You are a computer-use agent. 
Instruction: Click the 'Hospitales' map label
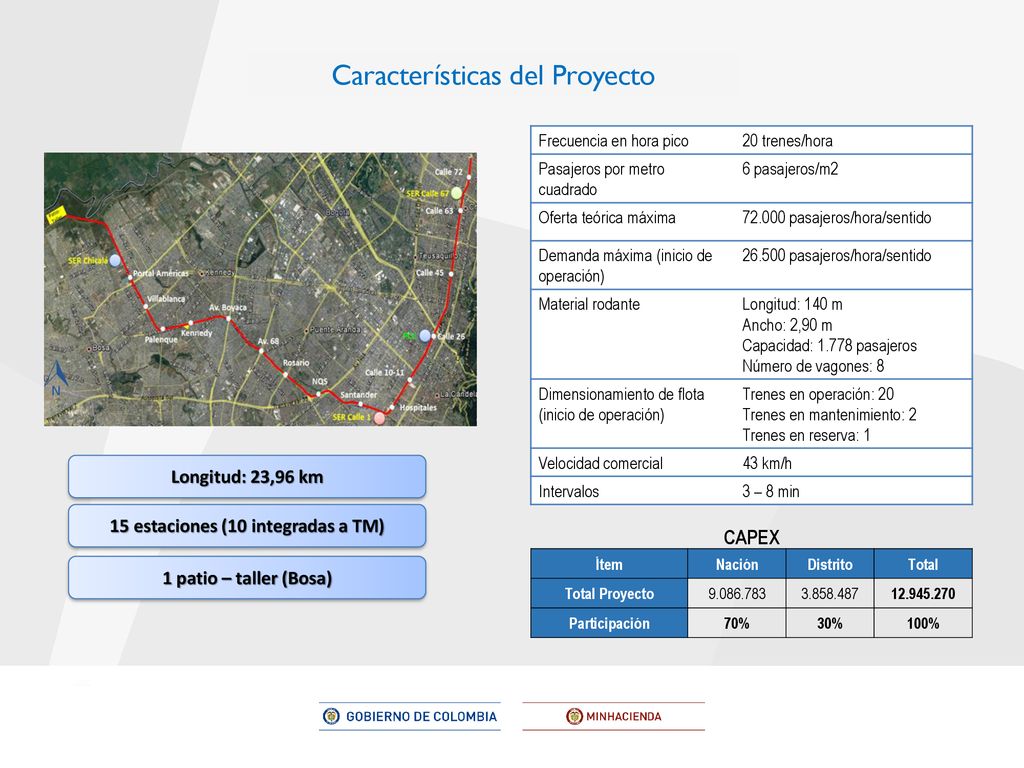[418, 407]
